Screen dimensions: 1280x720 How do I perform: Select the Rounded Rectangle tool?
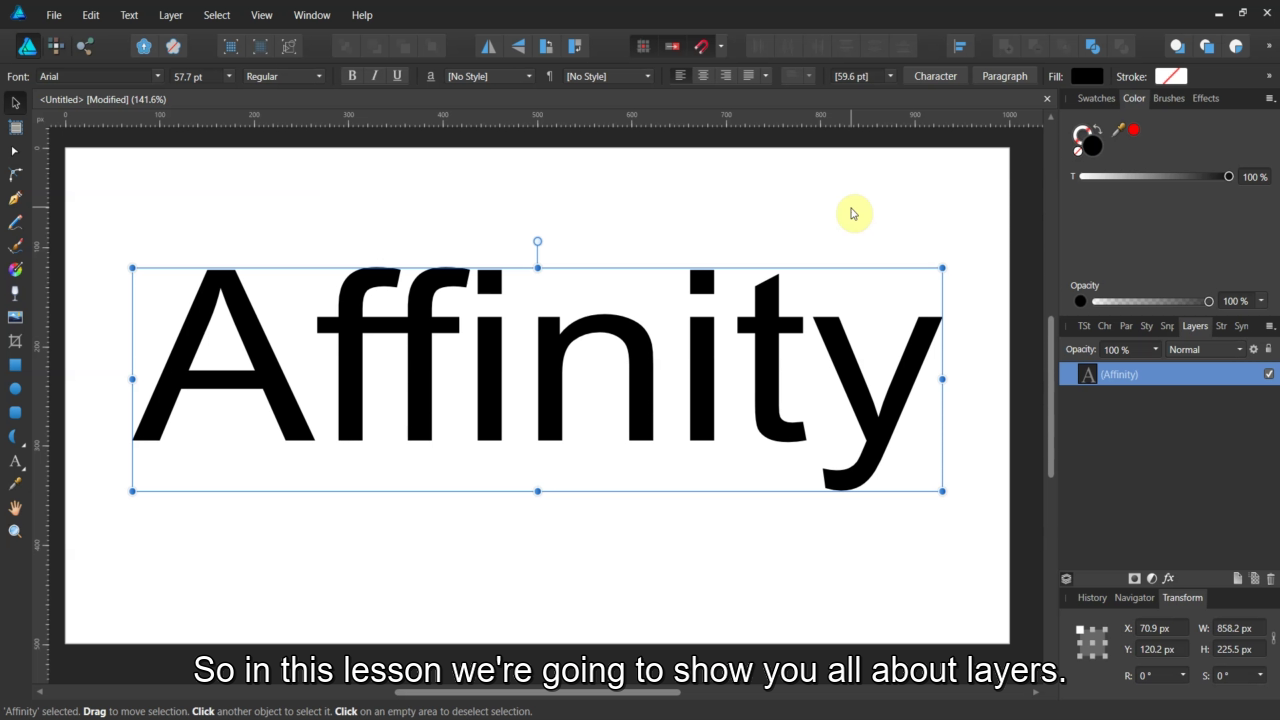pyautogui.click(x=15, y=412)
